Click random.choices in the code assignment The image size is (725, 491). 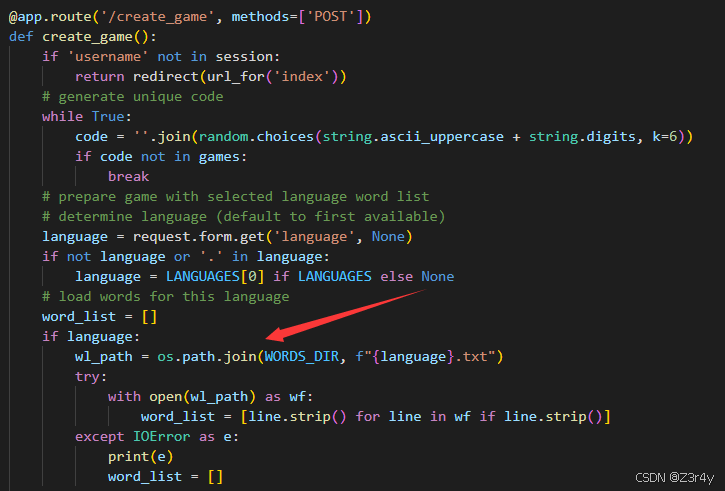256,136
